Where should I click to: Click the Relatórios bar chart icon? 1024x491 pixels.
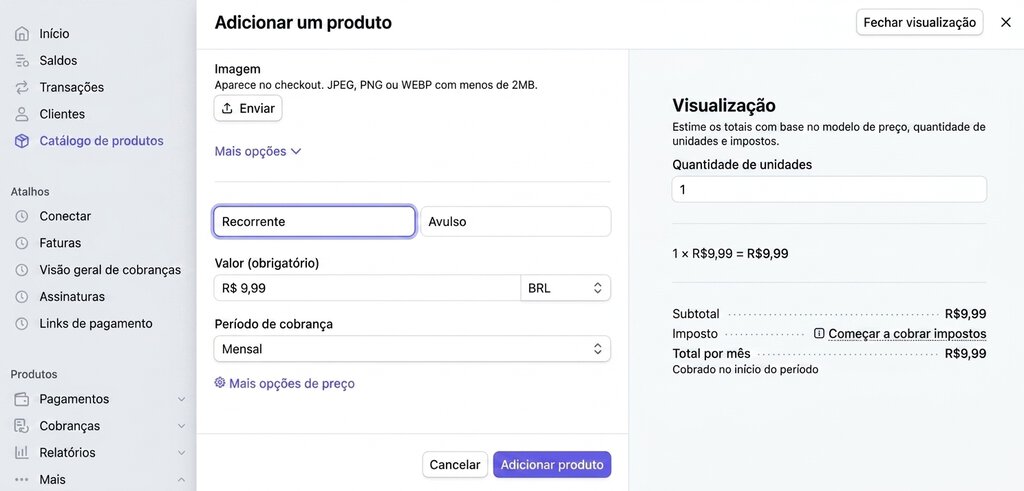pos(22,452)
